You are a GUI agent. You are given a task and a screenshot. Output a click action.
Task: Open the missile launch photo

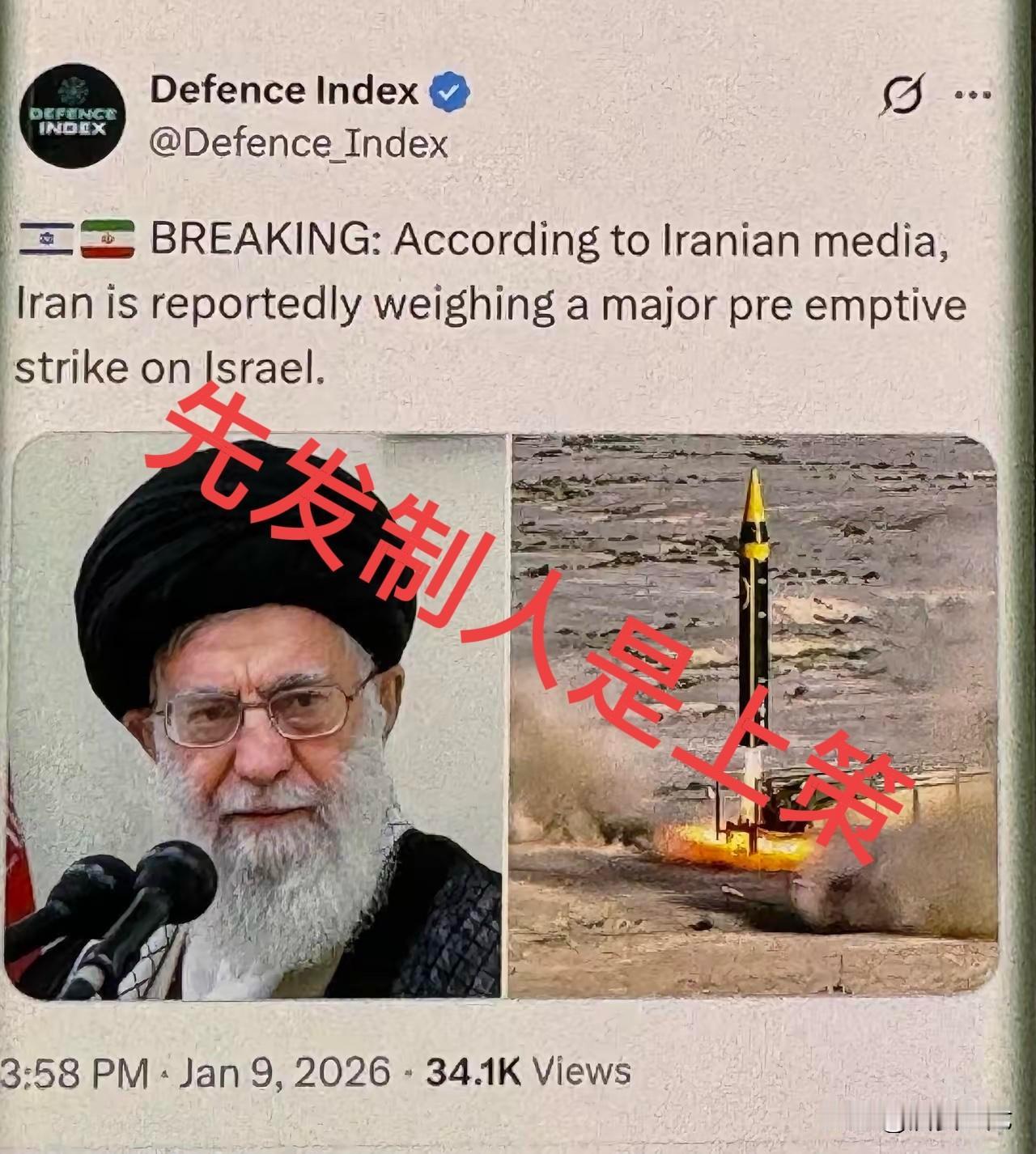[754, 716]
